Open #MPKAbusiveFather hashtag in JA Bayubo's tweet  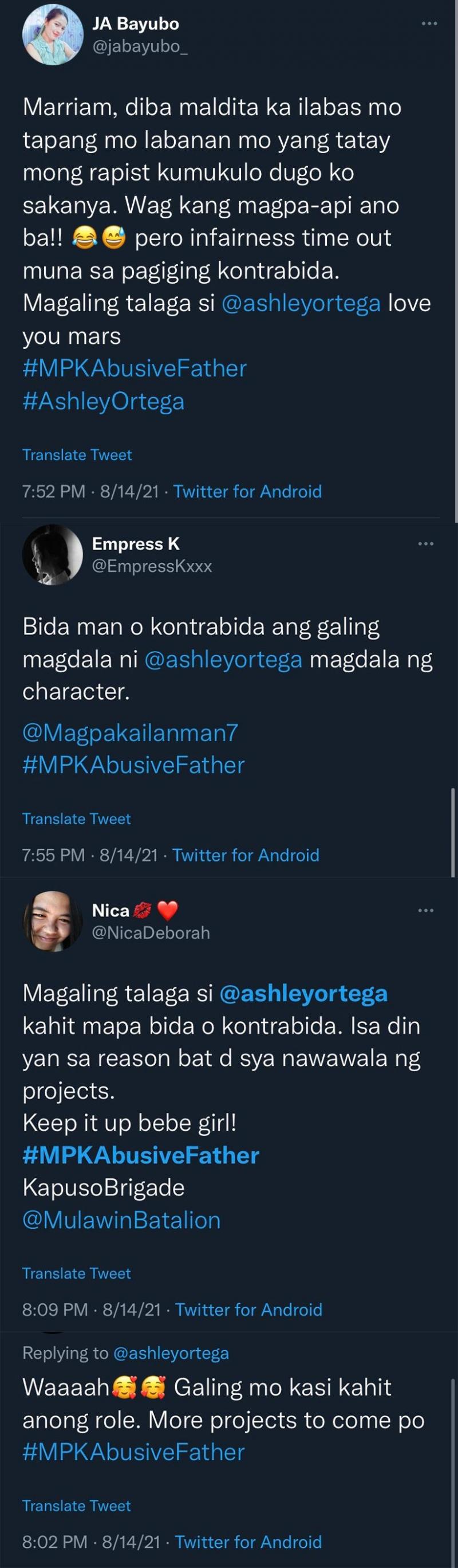tap(135, 369)
